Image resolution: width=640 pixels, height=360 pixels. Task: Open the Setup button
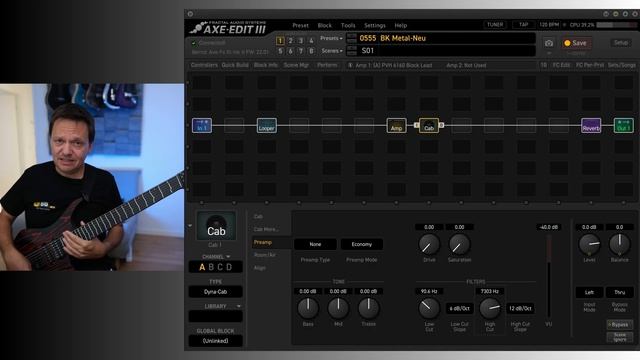pos(621,43)
